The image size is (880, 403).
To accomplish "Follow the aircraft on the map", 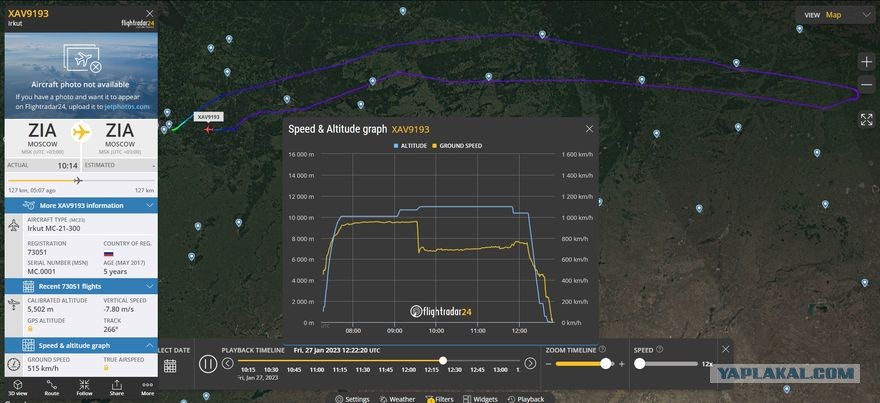I will (84, 388).
